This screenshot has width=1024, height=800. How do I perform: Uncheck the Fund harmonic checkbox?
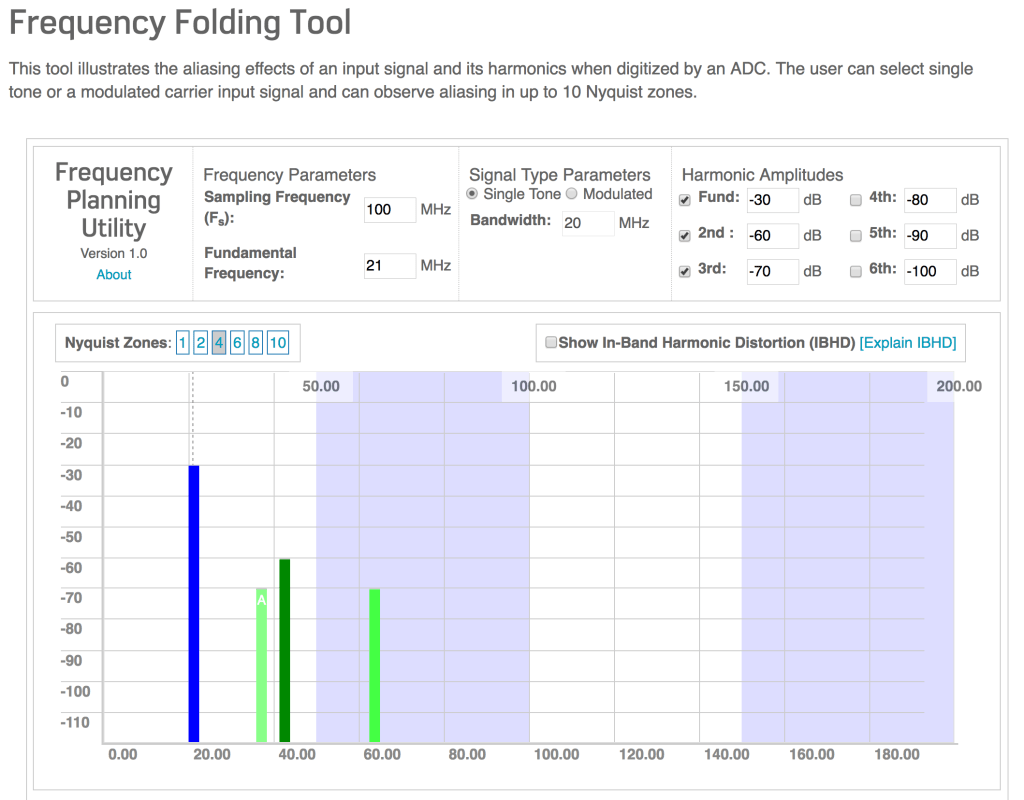pyautogui.click(x=685, y=200)
